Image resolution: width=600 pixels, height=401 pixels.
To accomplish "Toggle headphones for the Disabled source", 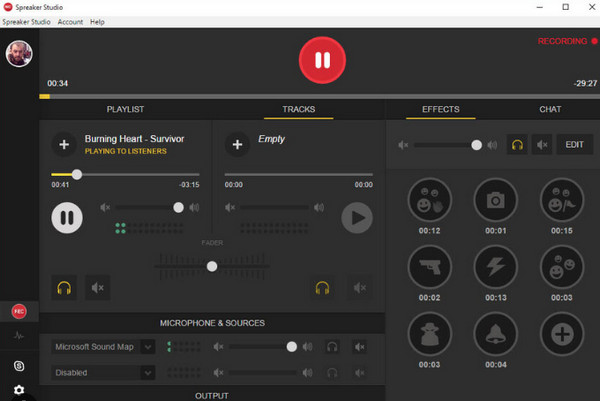I will tap(332, 373).
